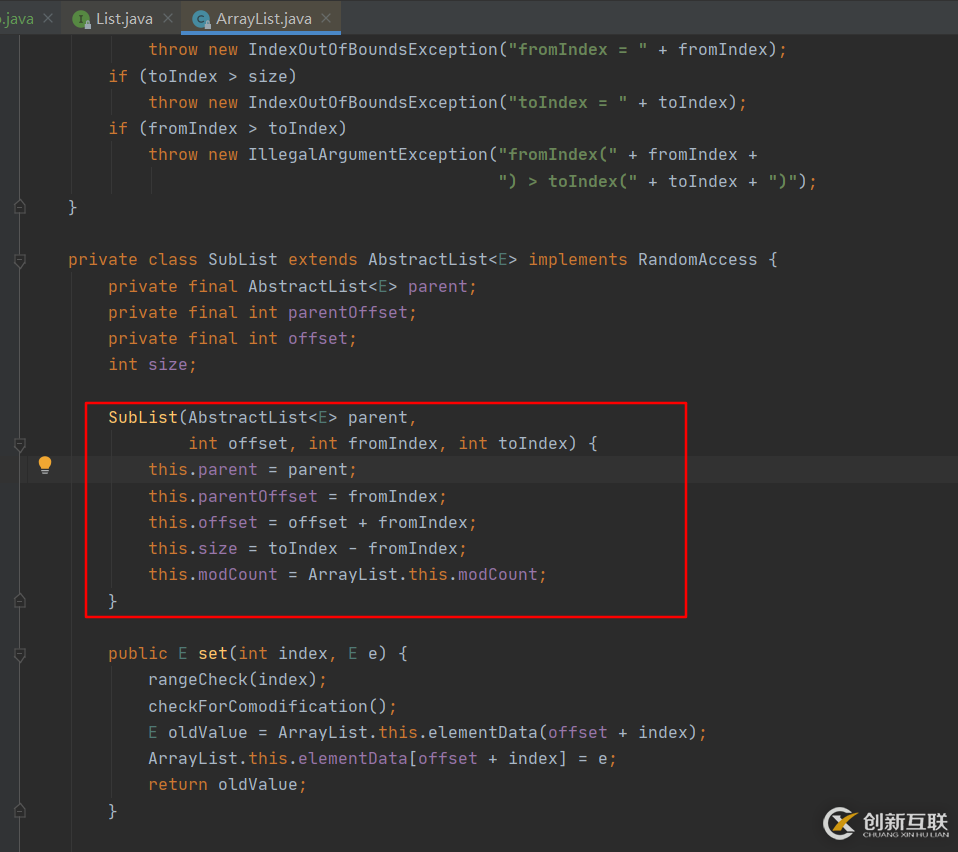Click the IllegalArgumentException class name

(x=368, y=155)
